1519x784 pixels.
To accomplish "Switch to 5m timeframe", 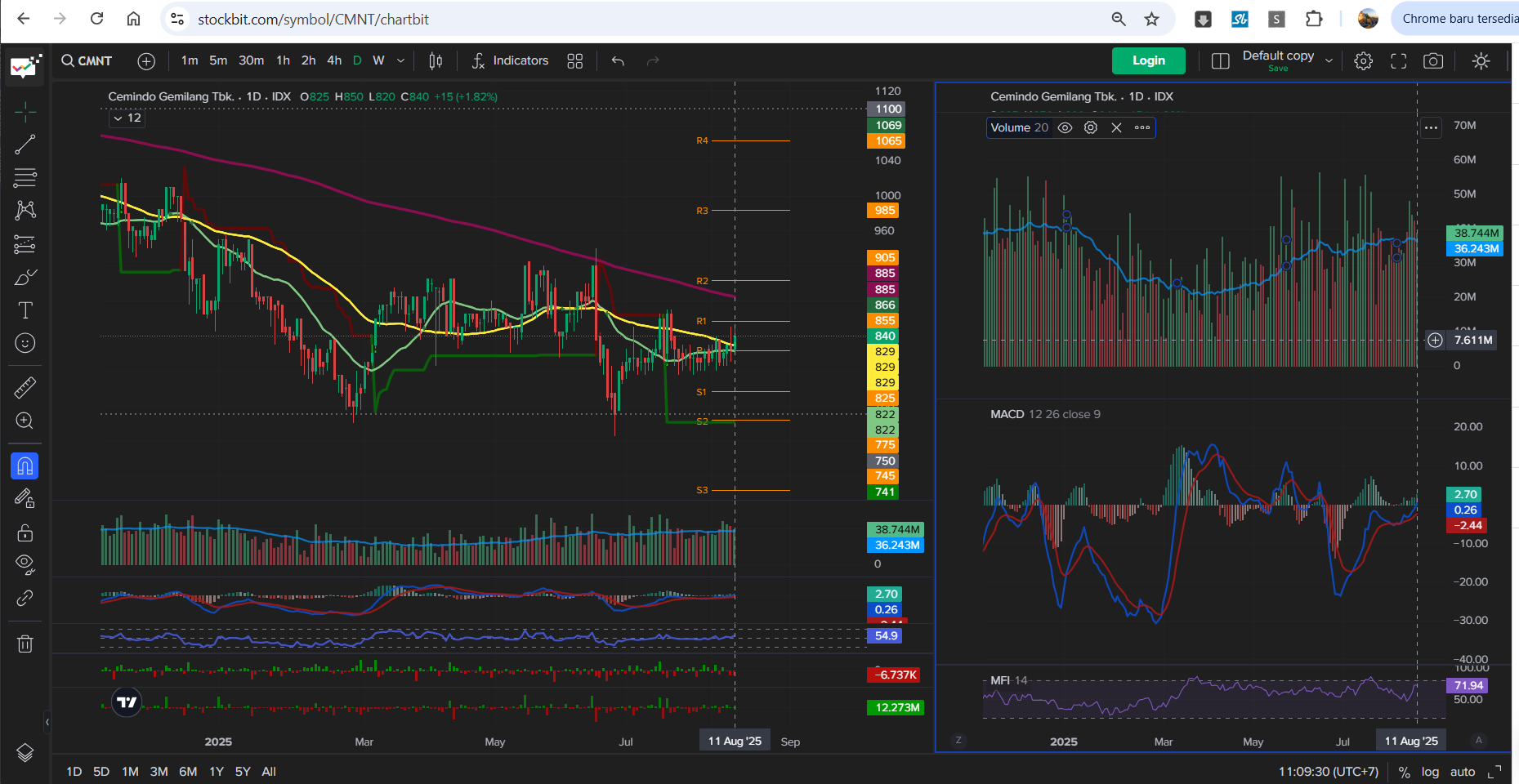I will pyautogui.click(x=218, y=60).
